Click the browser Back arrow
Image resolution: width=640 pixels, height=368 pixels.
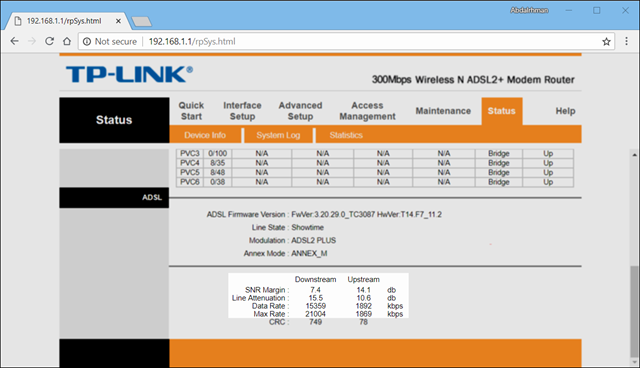point(14,41)
